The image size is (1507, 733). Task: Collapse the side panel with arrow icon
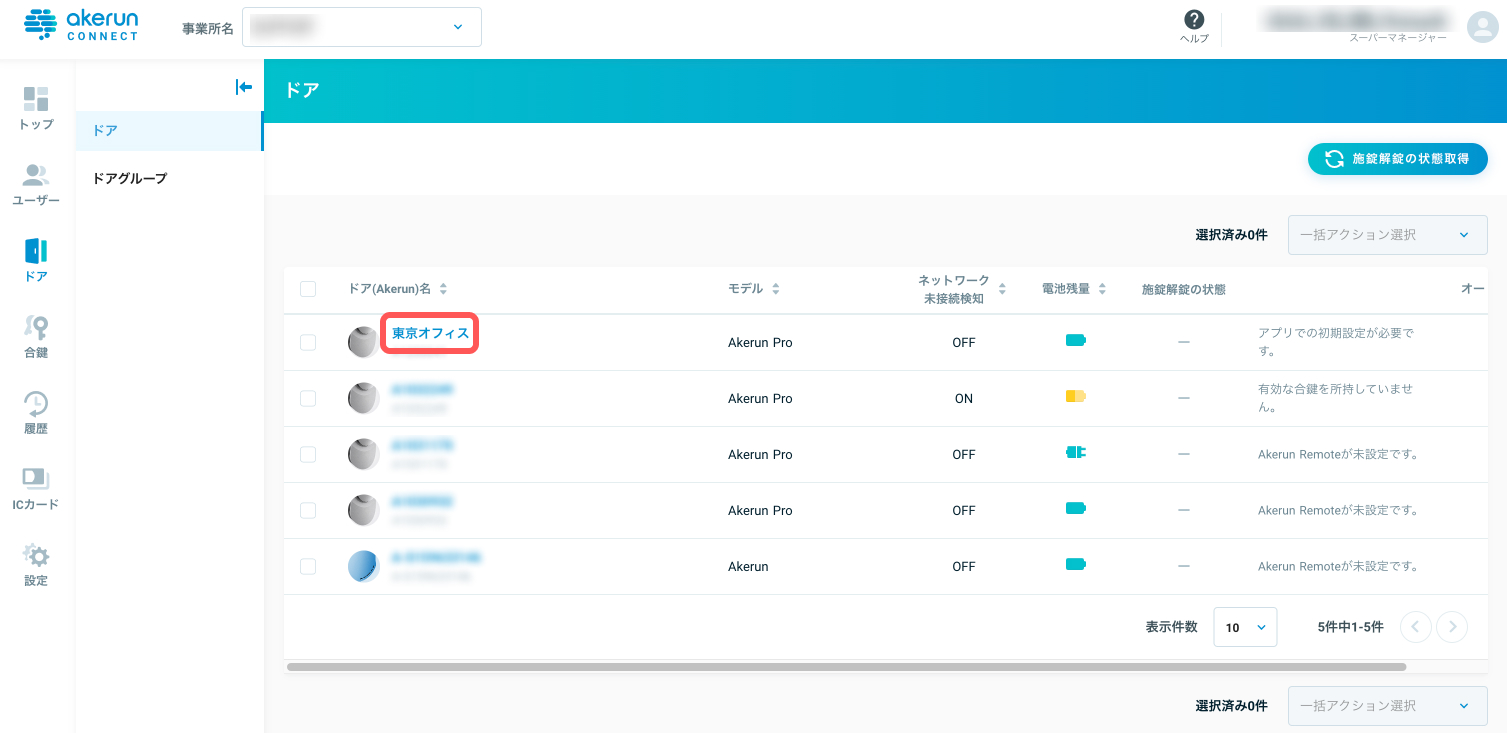click(x=243, y=87)
